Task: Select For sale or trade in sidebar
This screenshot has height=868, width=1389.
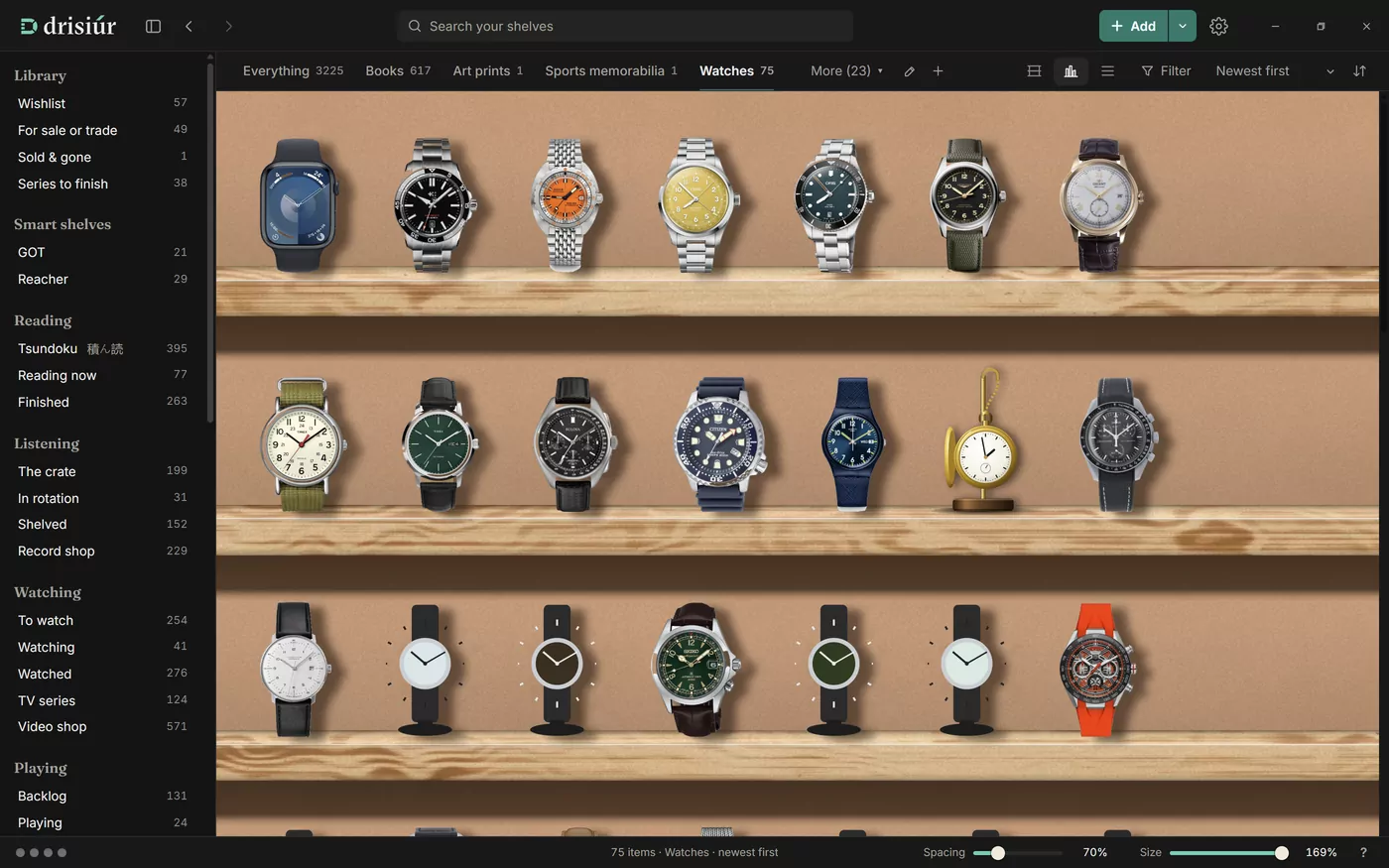Action: 102,130
